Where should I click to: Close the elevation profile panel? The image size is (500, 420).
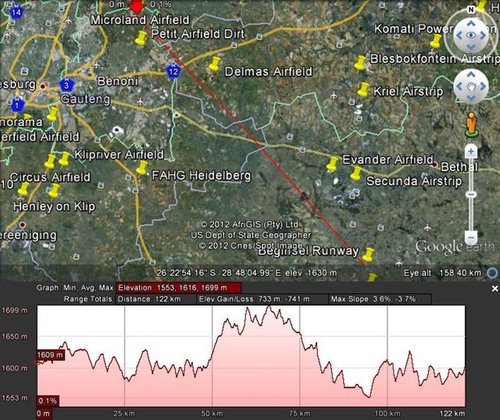coord(495,289)
